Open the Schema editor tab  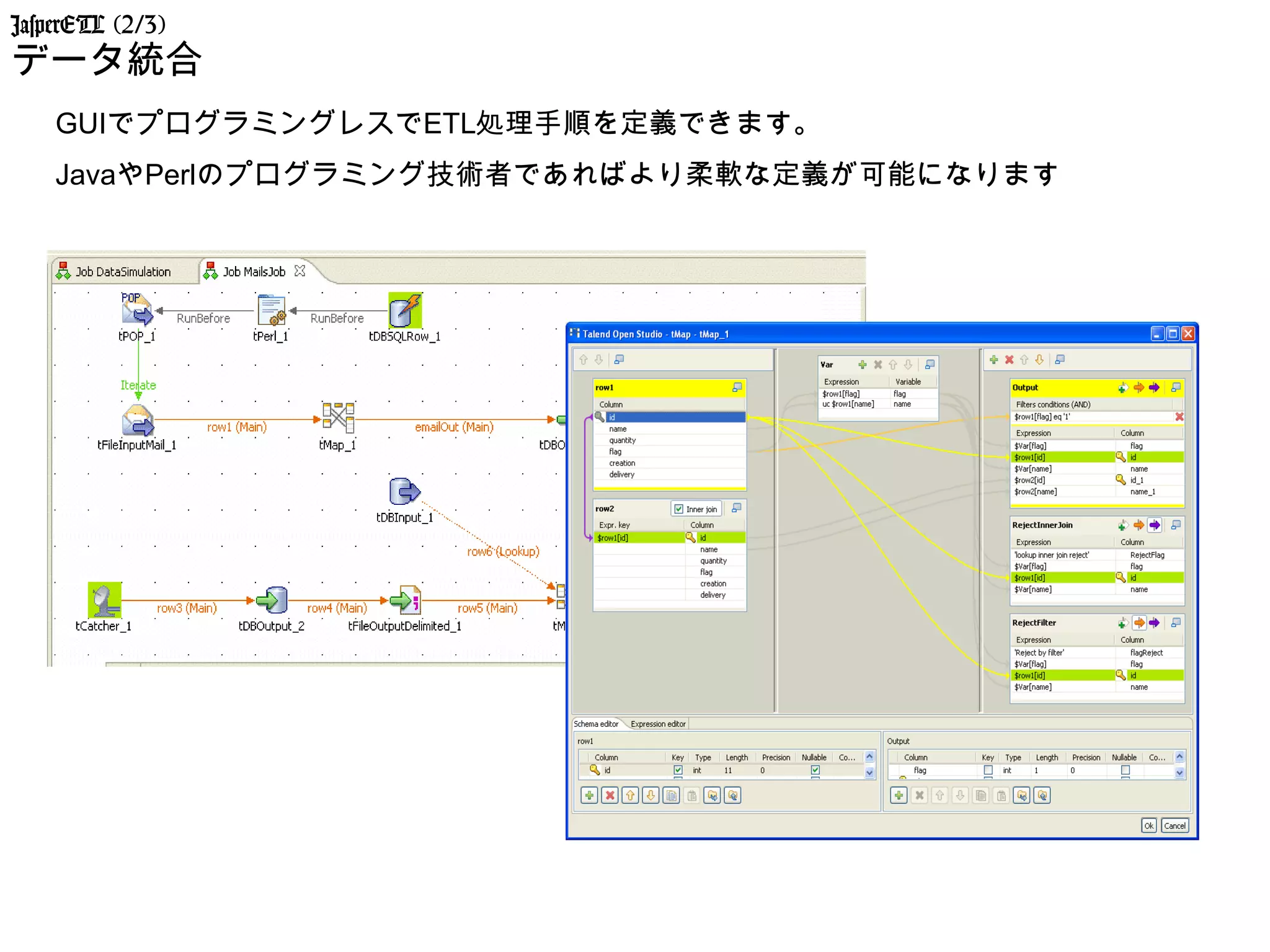point(596,724)
